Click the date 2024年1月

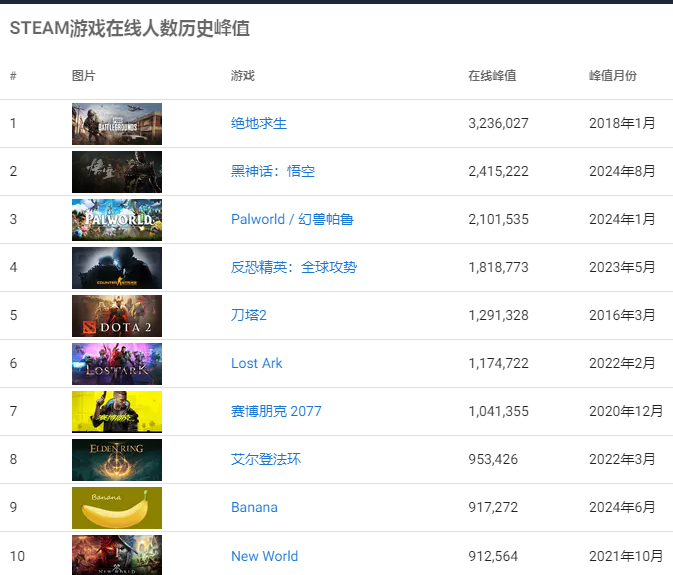pyautogui.click(x=622, y=219)
